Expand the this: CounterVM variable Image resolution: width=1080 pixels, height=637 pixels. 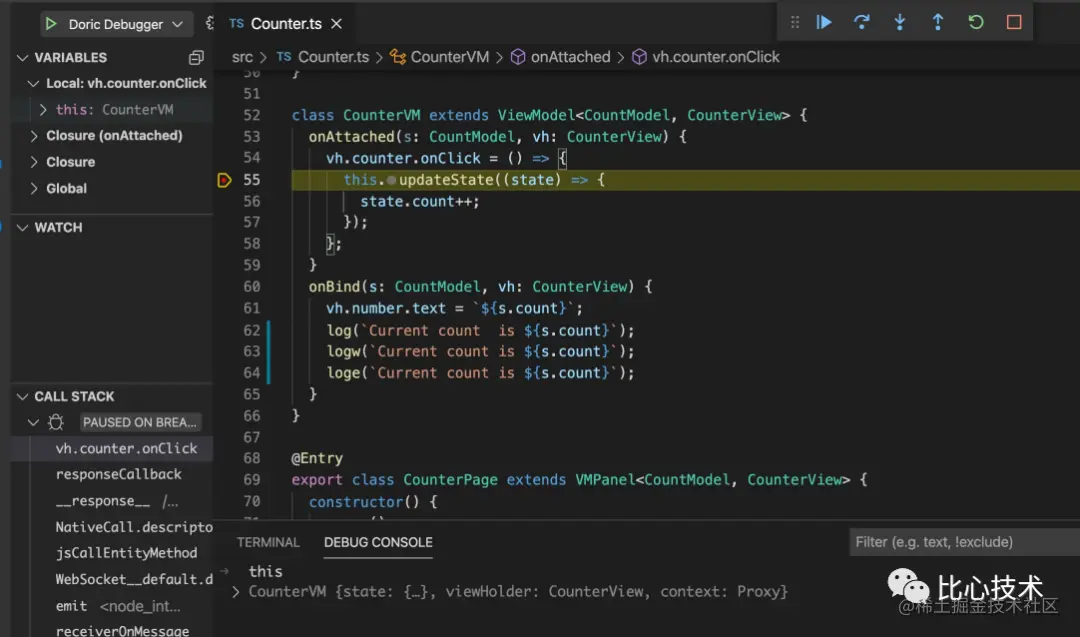click(43, 109)
